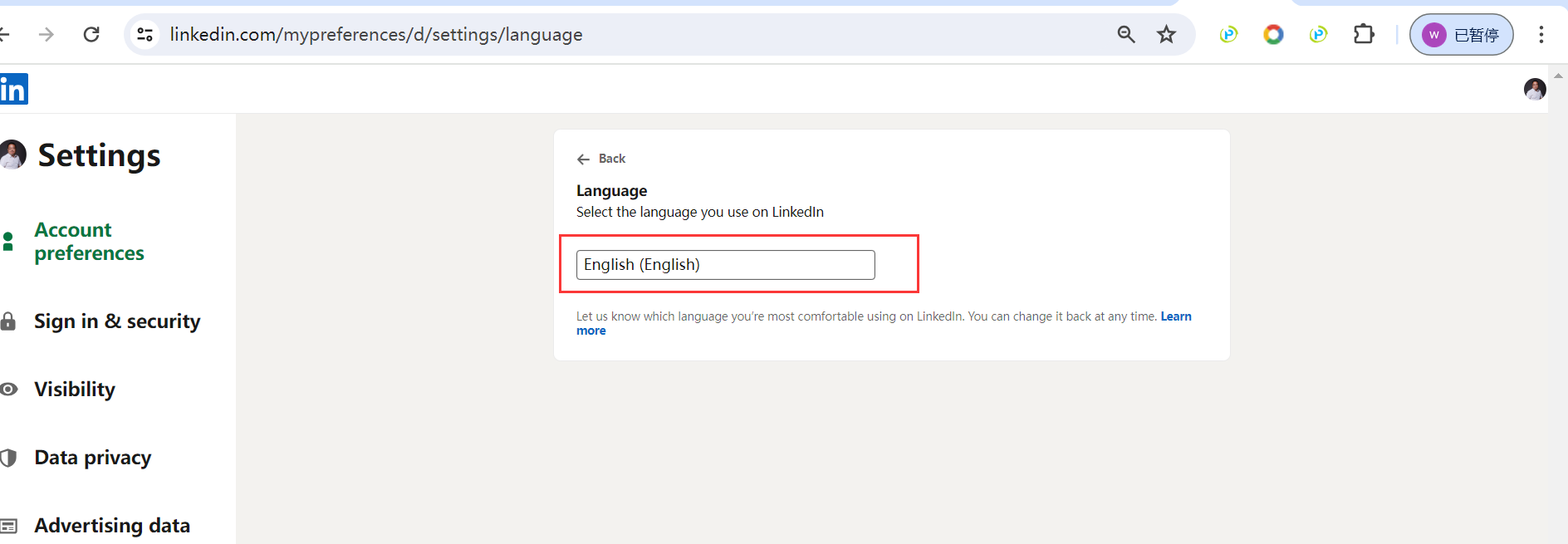Click the zoom magnifier icon in address bar
Viewport: 1568px width, 544px height.
(1126, 34)
